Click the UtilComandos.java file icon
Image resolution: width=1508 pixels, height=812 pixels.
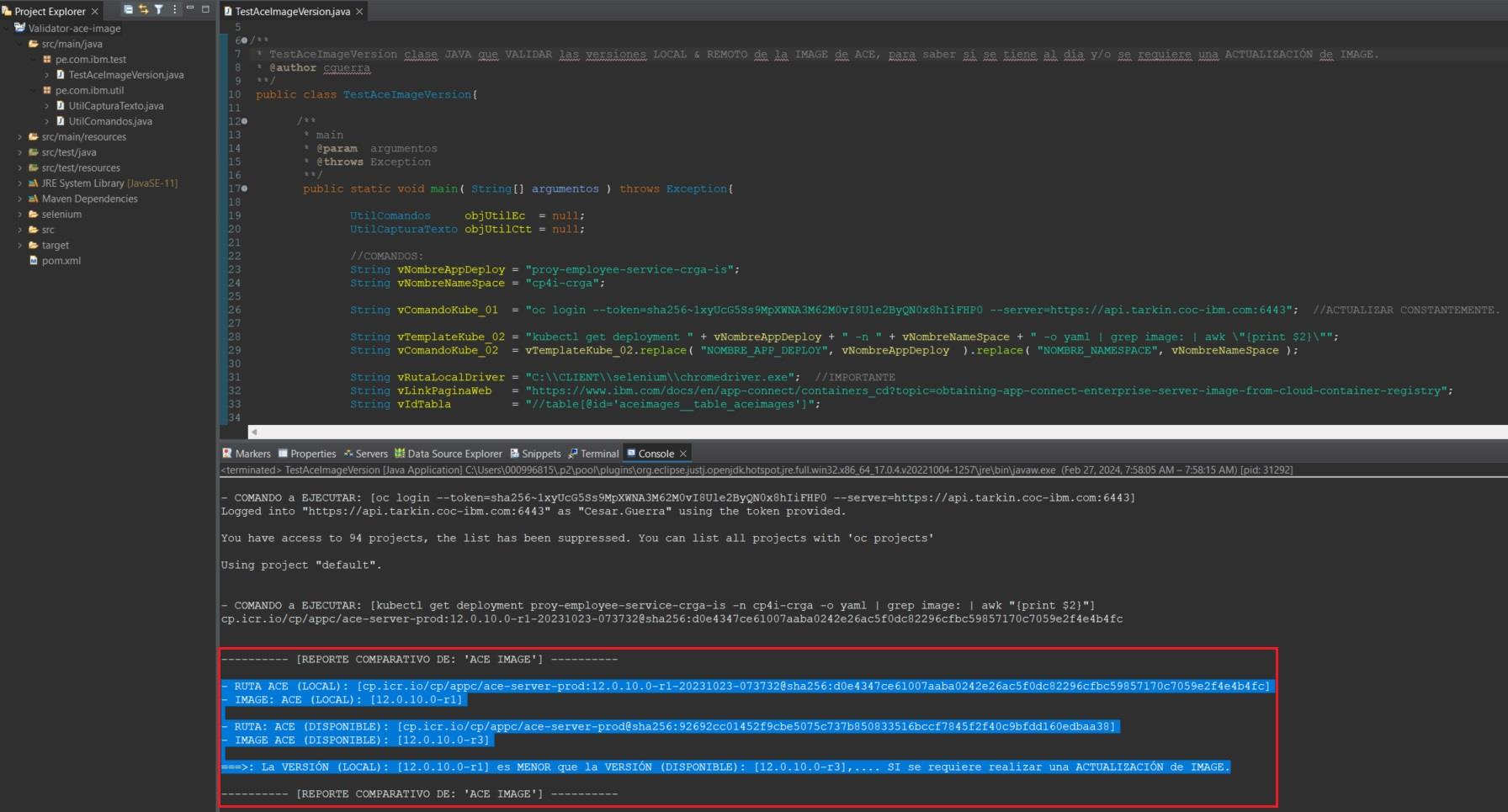(61, 121)
